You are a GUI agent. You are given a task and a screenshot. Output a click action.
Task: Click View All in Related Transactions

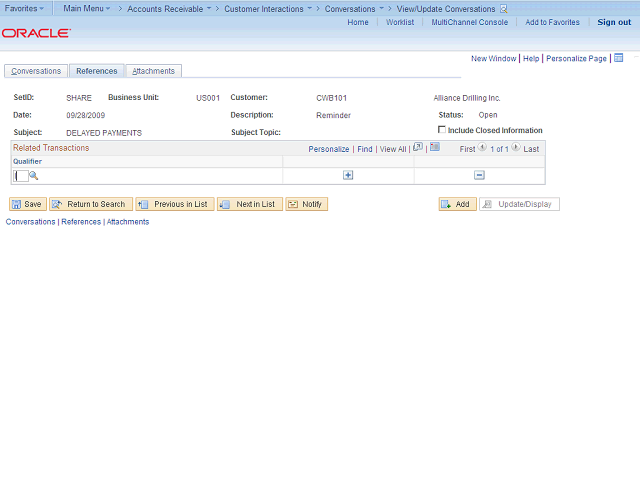393,149
